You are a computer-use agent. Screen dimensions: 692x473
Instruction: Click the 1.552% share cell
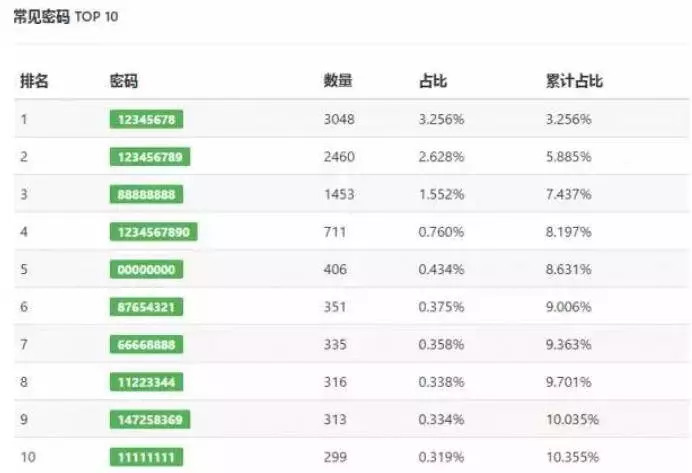[441, 194]
